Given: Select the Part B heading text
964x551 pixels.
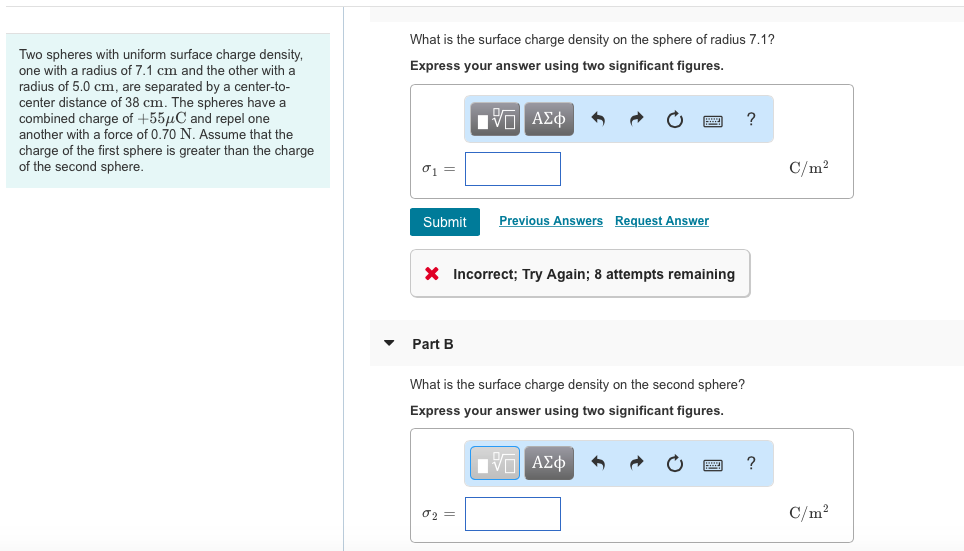Looking at the screenshot, I should click(433, 344).
